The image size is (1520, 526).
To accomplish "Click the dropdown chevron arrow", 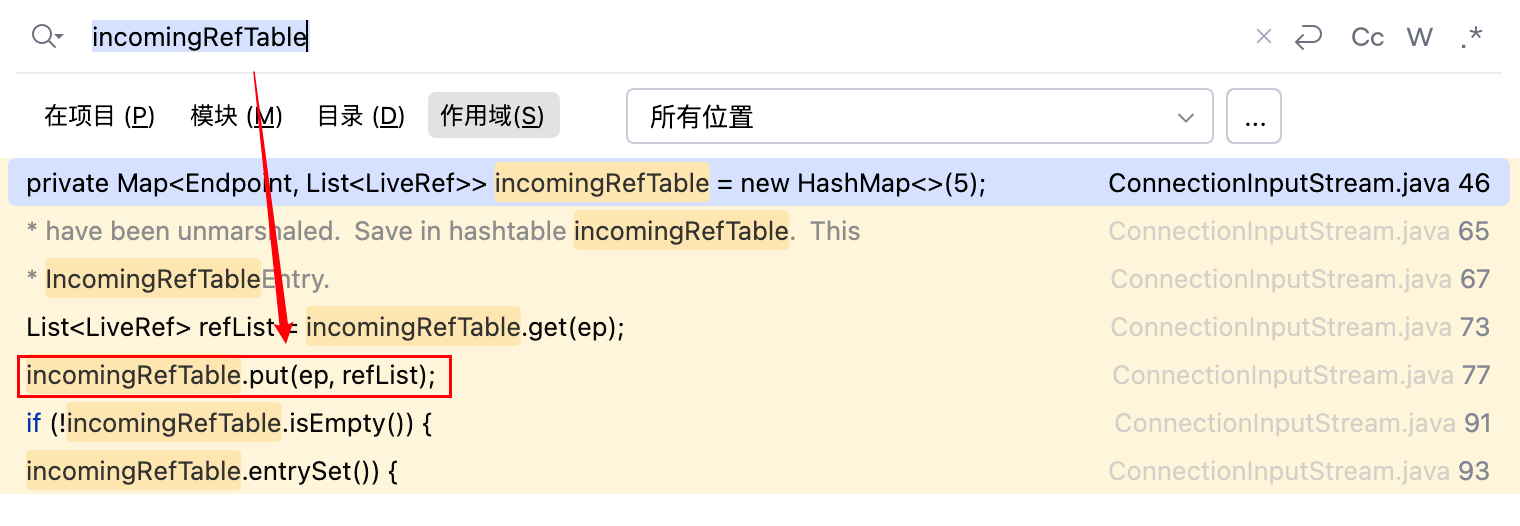I will tap(1186, 117).
